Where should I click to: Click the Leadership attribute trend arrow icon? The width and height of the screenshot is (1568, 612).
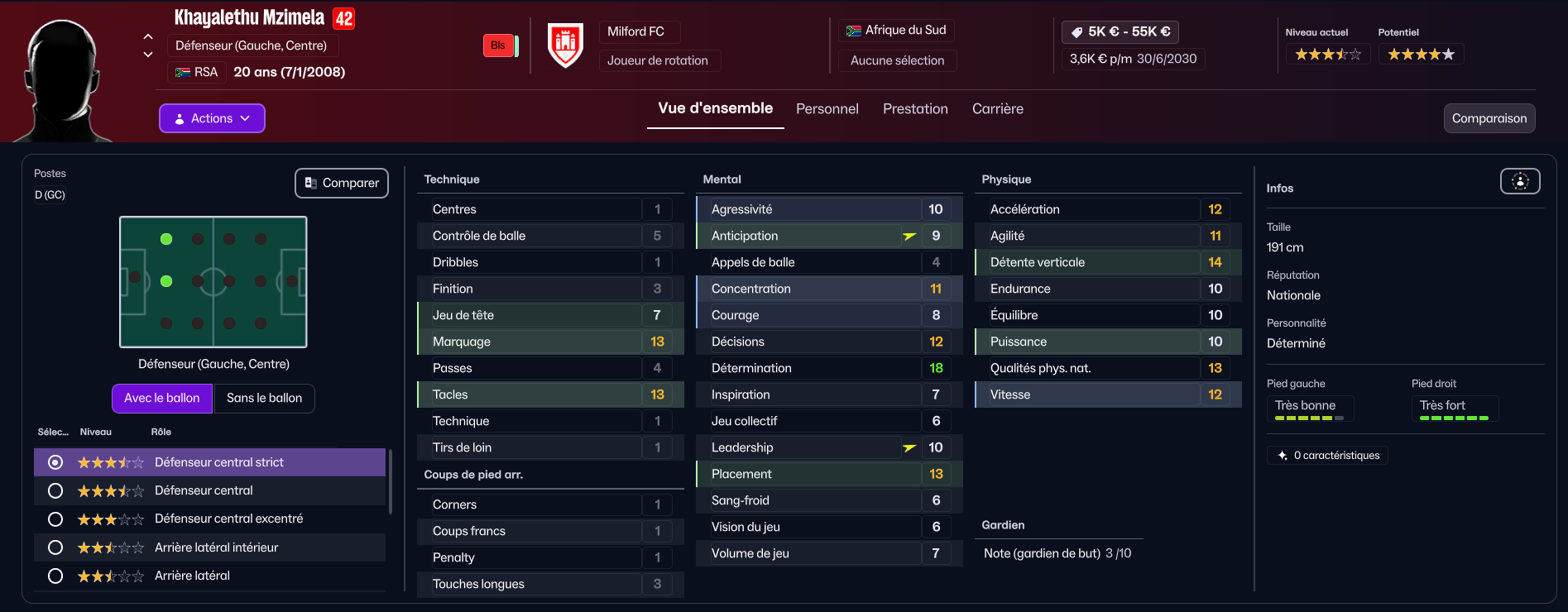(909, 447)
